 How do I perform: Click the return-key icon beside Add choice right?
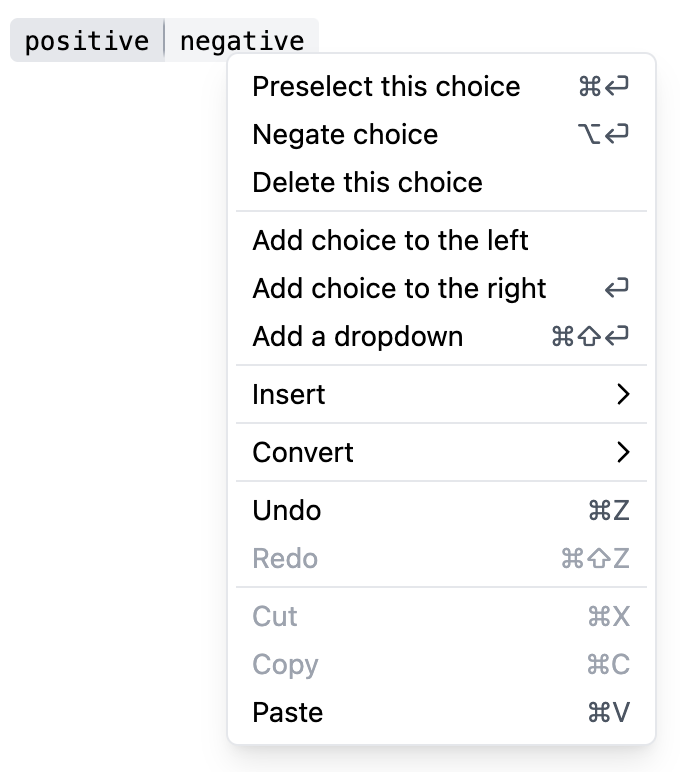pos(617,289)
